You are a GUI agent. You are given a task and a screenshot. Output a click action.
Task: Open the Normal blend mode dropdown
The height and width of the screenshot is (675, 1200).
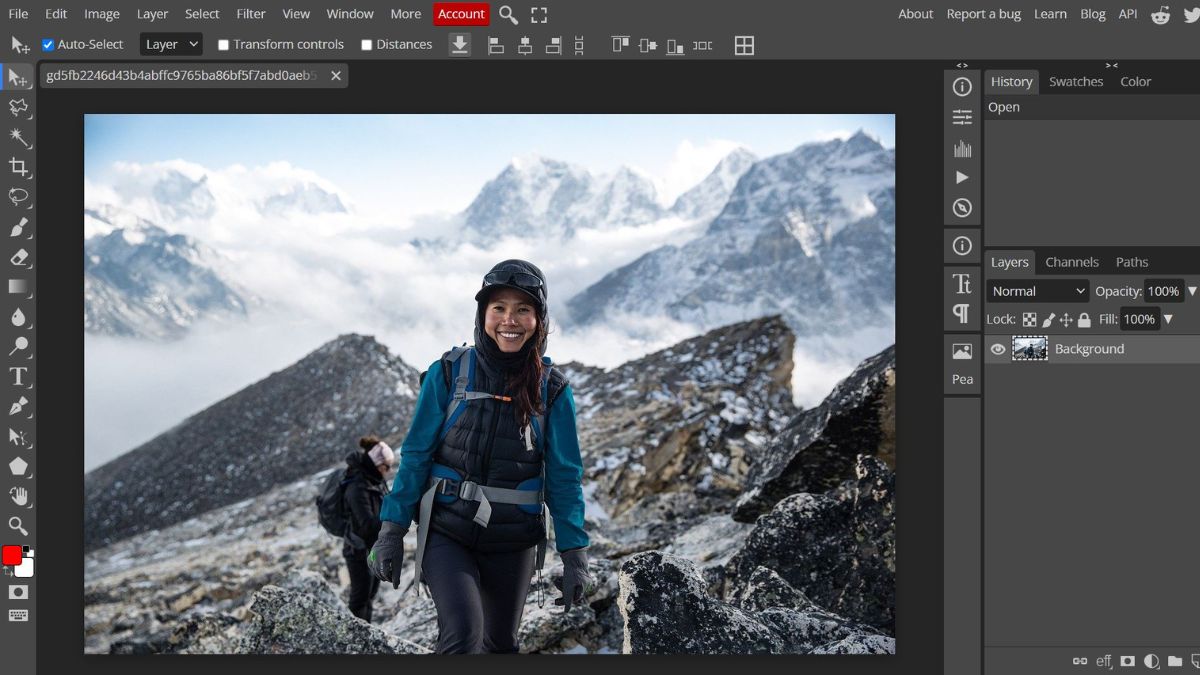[x=1037, y=291]
